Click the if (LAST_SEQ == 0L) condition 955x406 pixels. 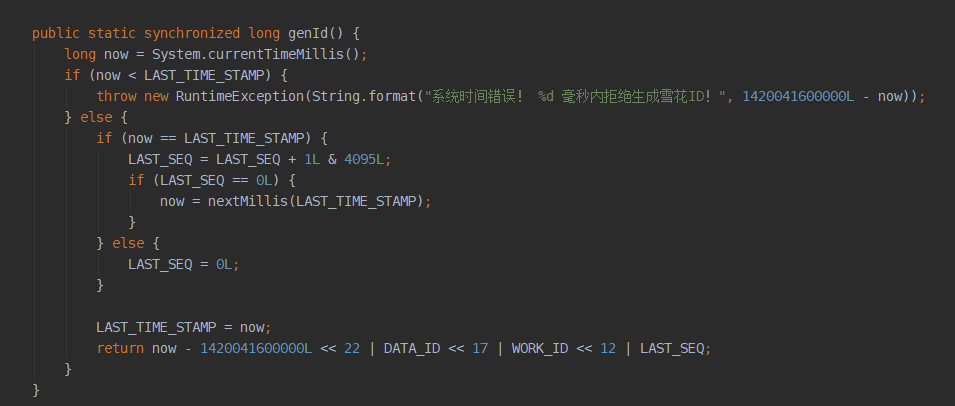[x=208, y=180]
